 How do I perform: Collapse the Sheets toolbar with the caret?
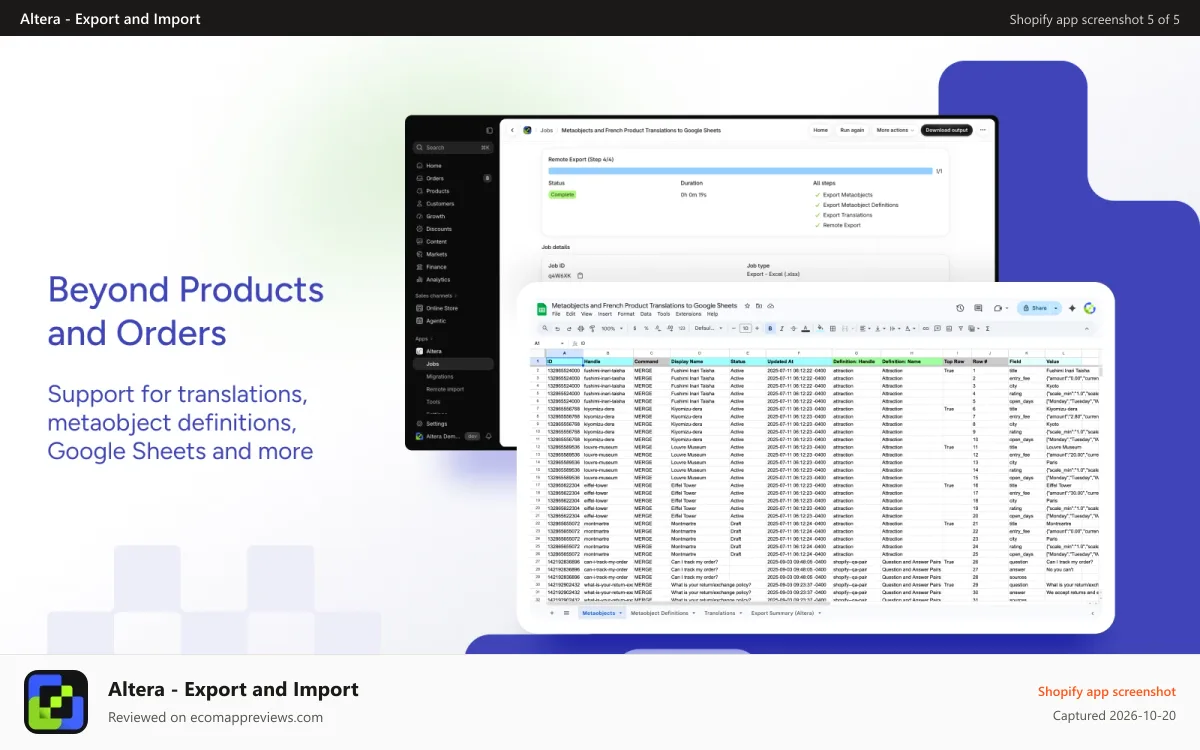point(1087,328)
